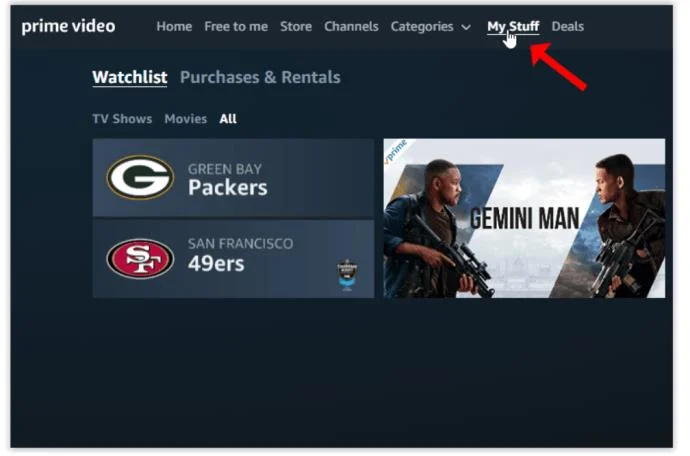Screen dimensions: 690x456
Task: Click the Categories chevron arrow
Action: tap(466, 27)
